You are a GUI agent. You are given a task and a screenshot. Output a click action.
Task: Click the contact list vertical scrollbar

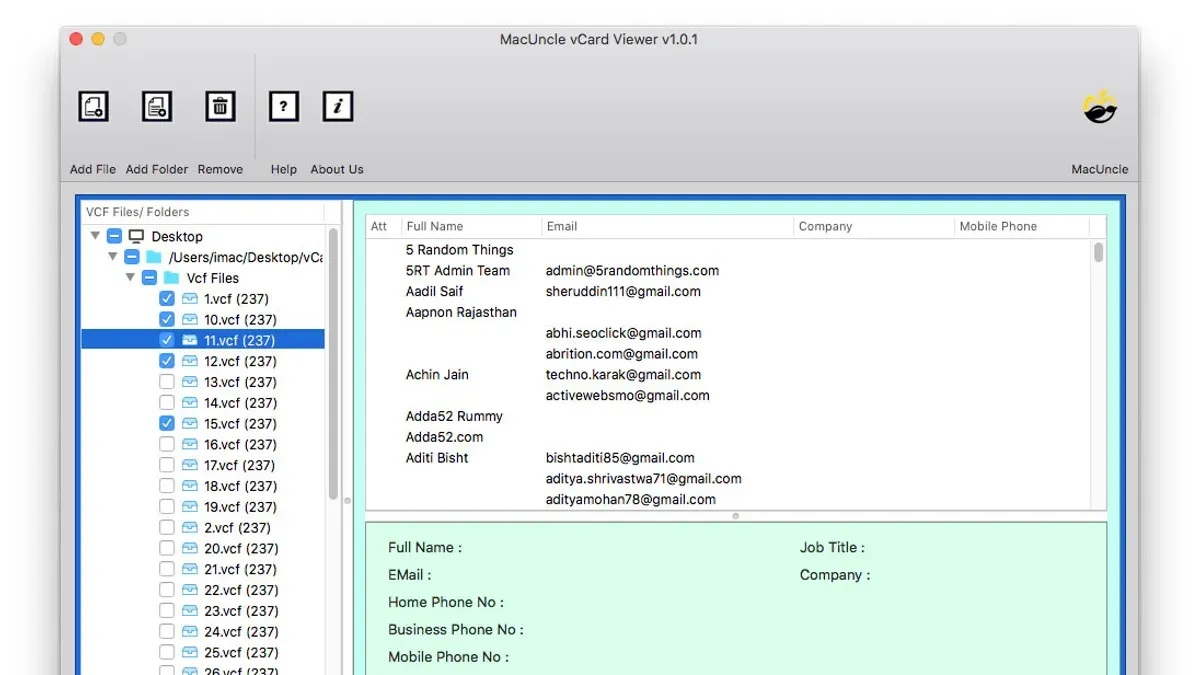click(1098, 252)
